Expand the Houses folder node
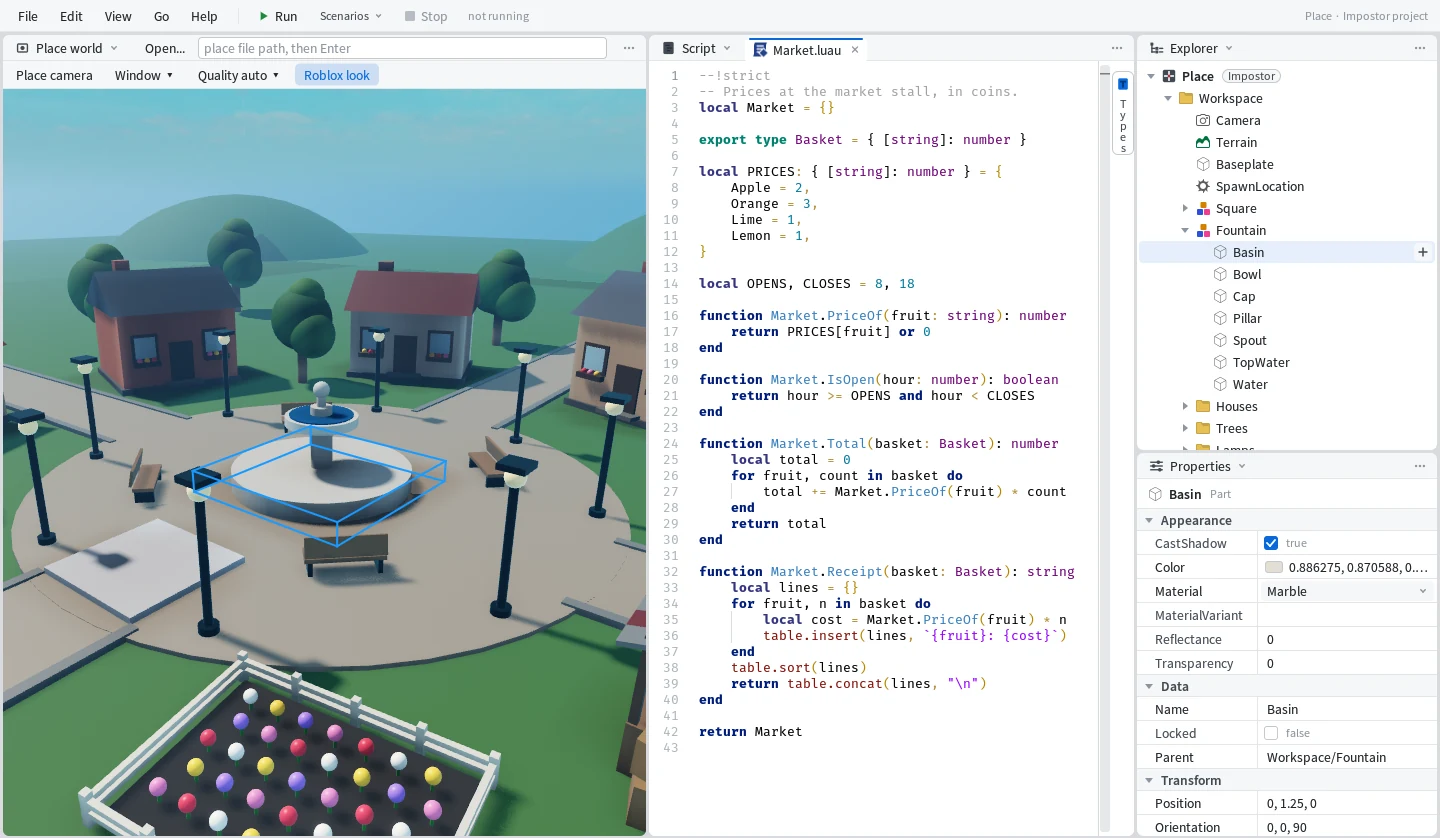1440x838 pixels. pos(1186,406)
